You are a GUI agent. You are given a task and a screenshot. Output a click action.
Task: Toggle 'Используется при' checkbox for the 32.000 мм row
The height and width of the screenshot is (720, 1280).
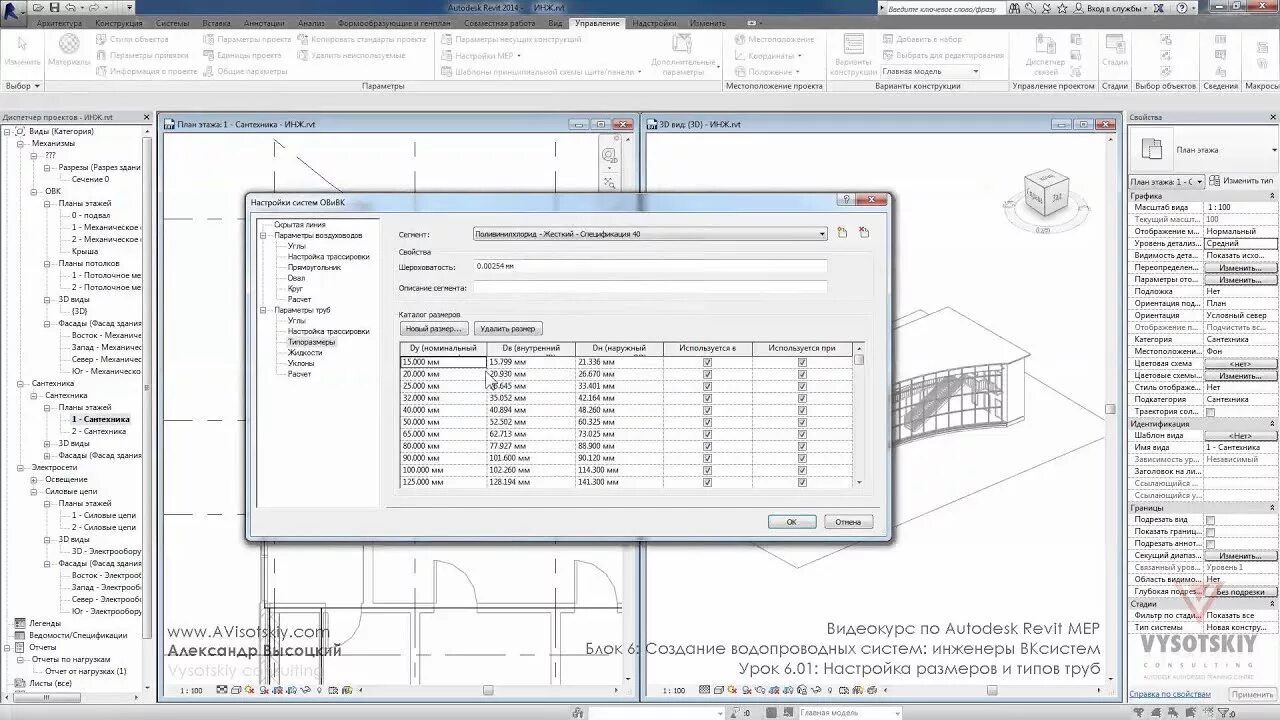pos(802,398)
